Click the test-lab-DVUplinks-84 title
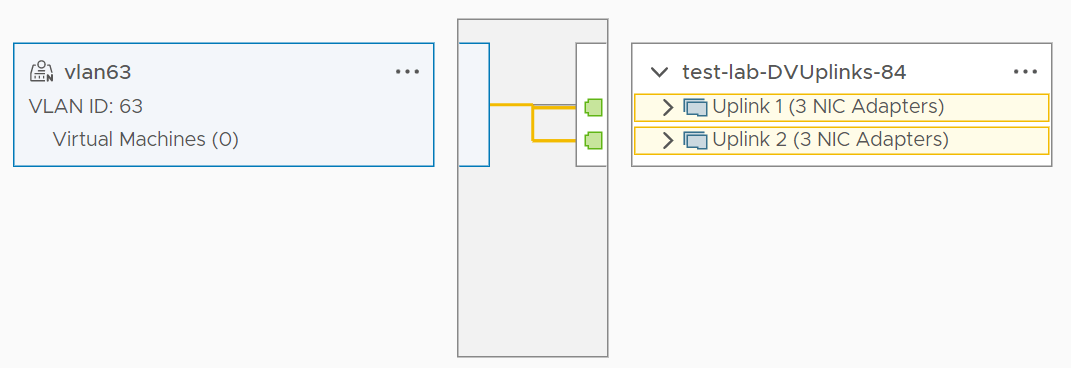This screenshot has width=1071, height=368. [794, 72]
